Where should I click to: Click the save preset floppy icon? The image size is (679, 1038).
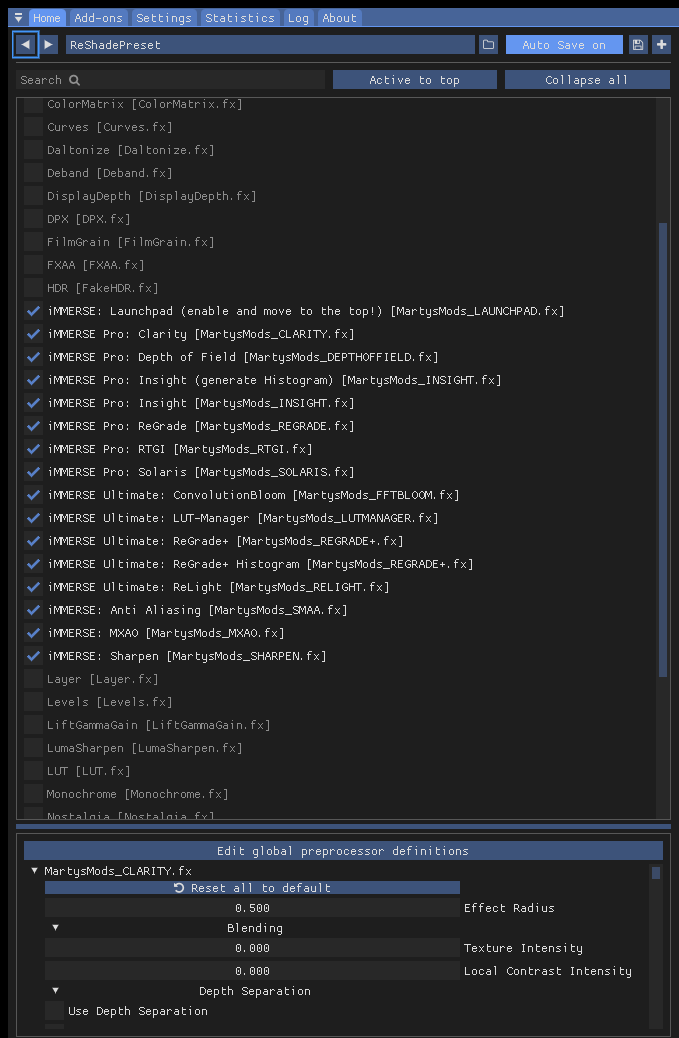coord(638,44)
